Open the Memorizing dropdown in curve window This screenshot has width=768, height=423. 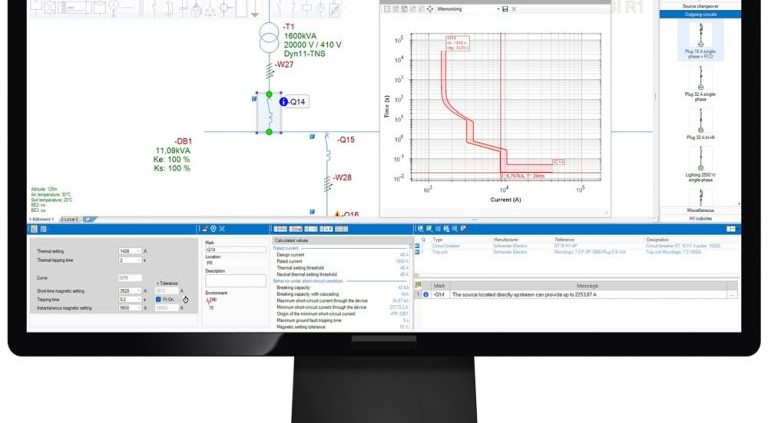[498, 9]
